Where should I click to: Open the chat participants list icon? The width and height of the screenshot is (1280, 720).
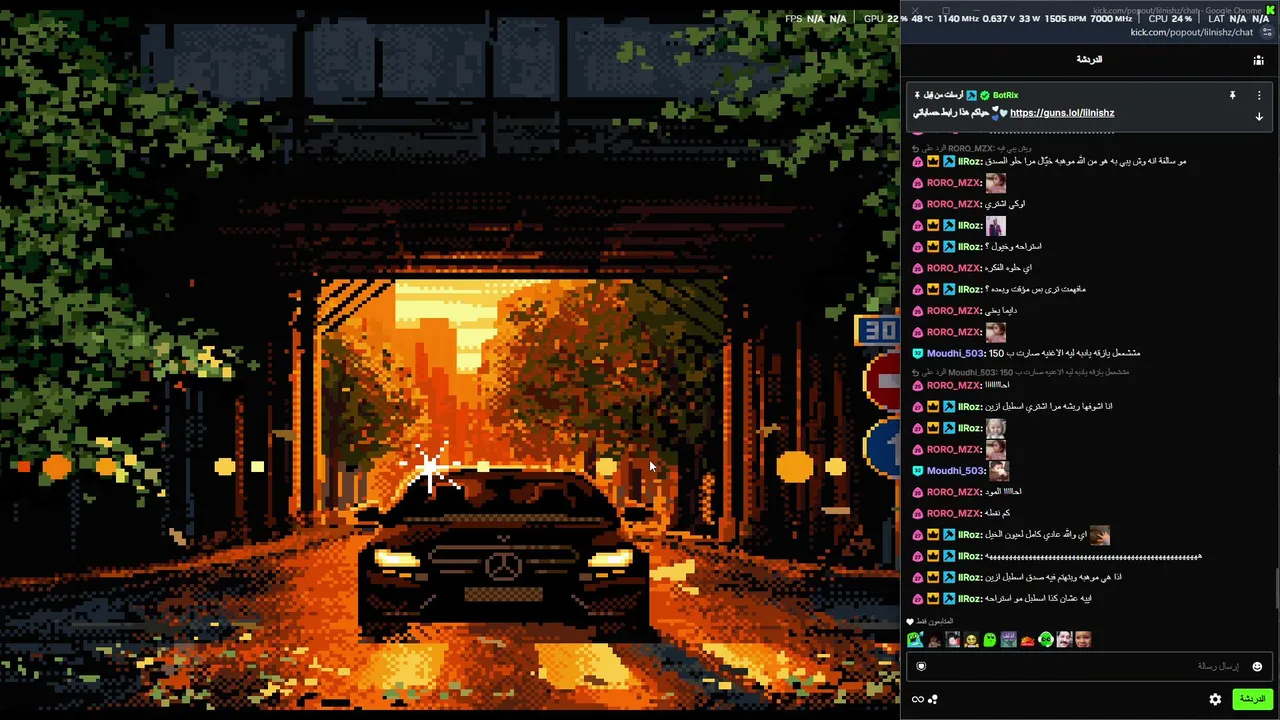(x=1258, y=60)
